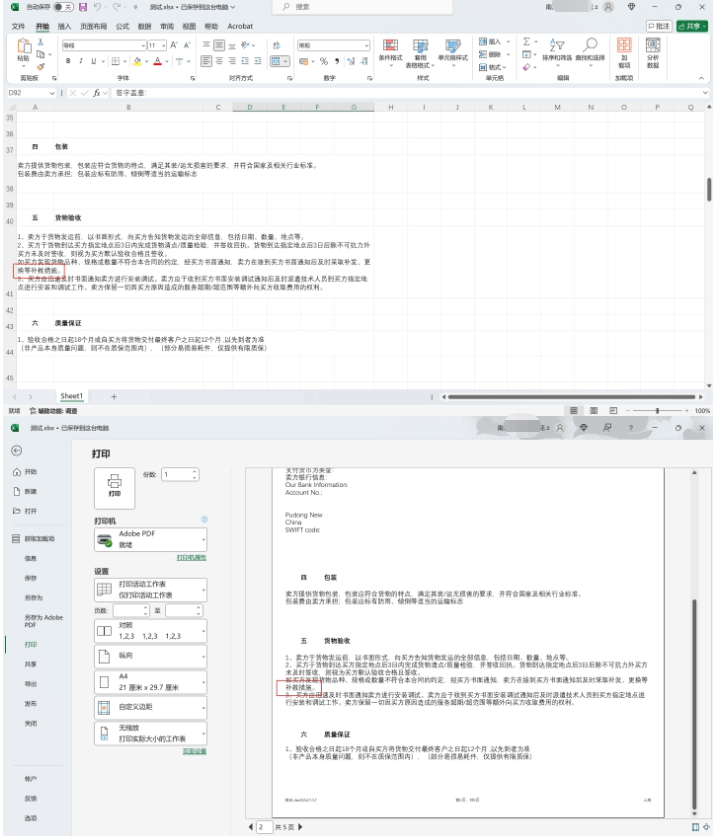Open the A4 paper size dropdown
The image size is (713, 840).
point(151,682)
